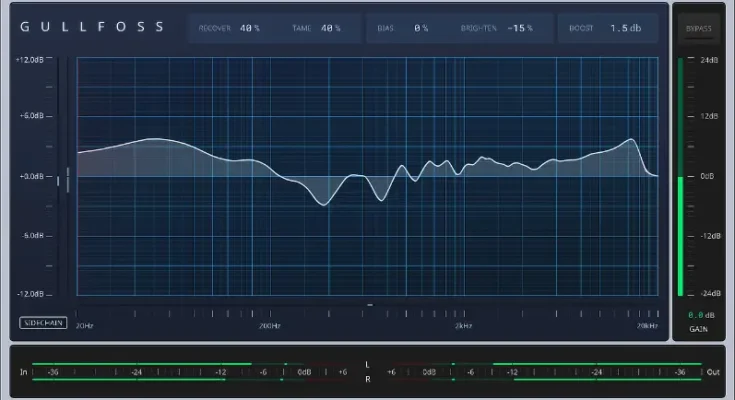
Task: Click the 2kHz frequency axis marker
Action: (x=463, y=326)
